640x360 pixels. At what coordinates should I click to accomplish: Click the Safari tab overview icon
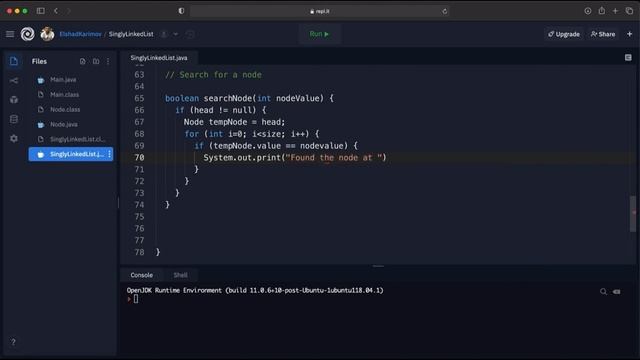point(629,11)
